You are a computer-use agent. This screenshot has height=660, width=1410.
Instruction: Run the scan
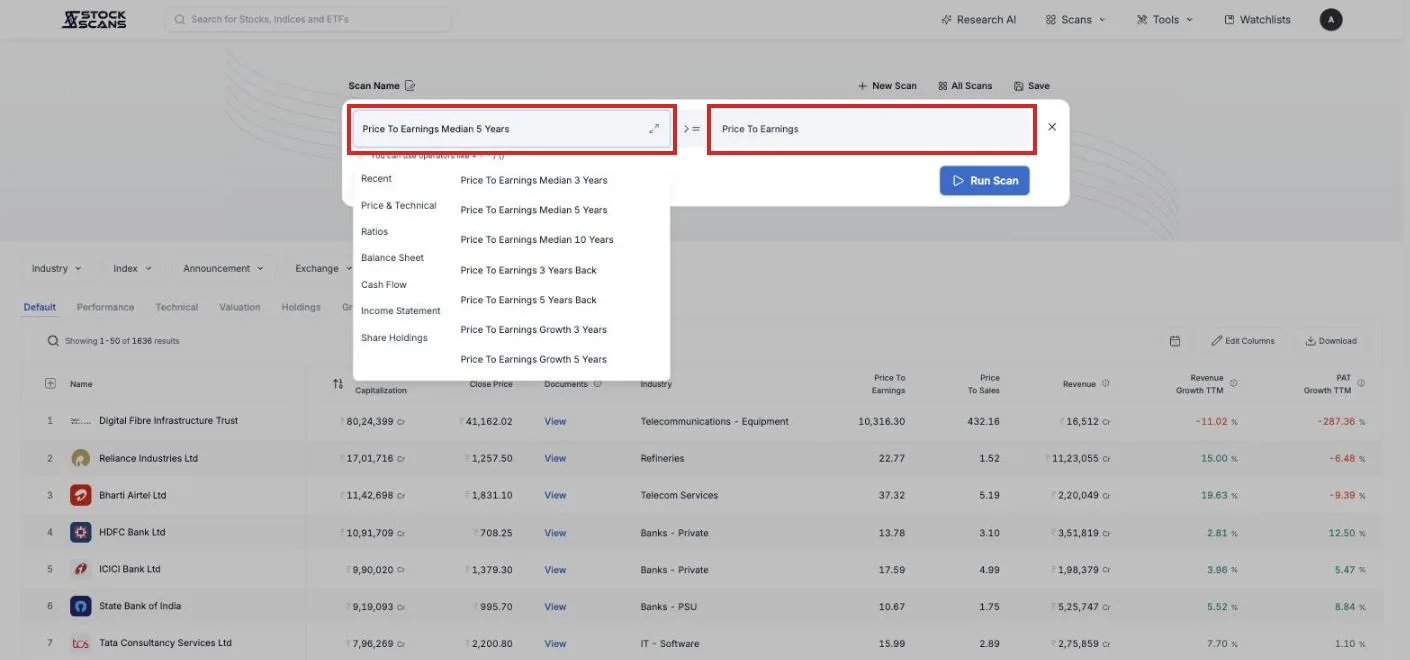pyautogui.click(x=984, y=181)
